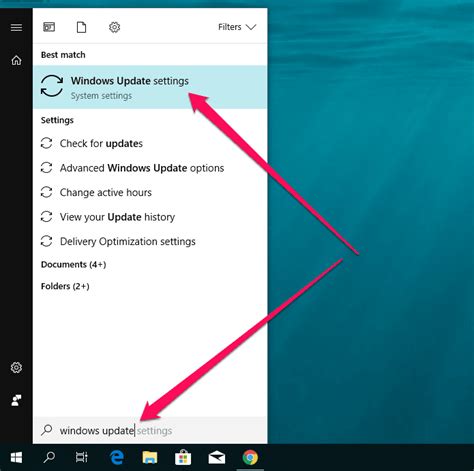Open the hamburger menu in the search panel
Image resolution: width=474 pixels, height=471 pixels.
(x=16, y=27)
